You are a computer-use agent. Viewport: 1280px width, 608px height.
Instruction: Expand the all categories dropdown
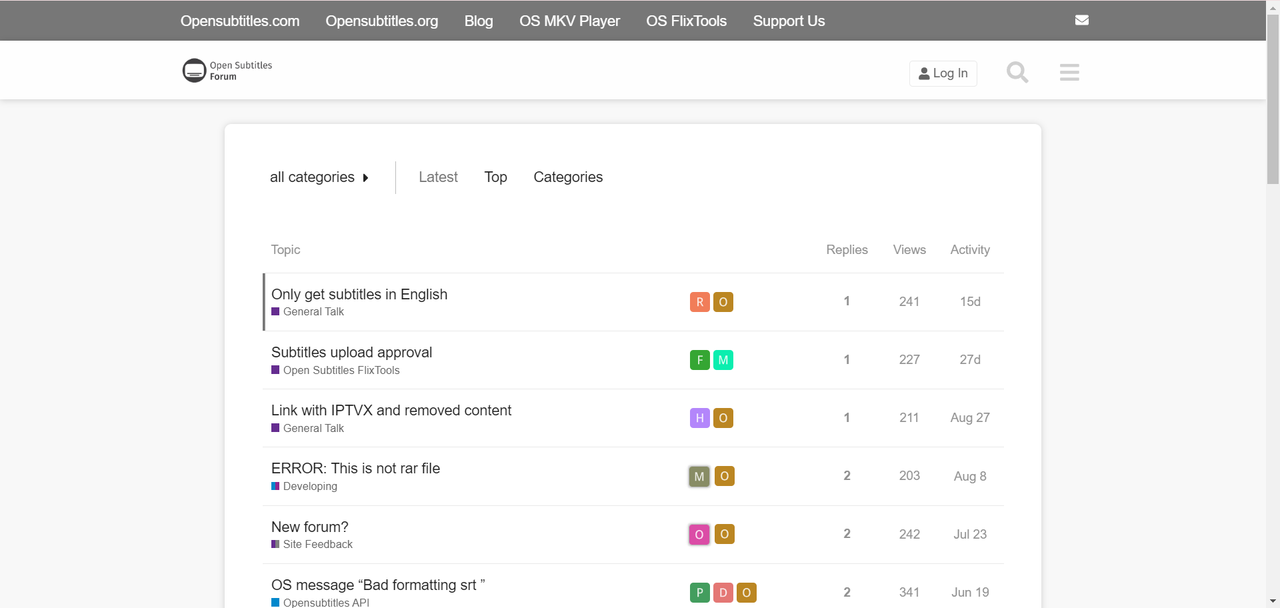[x=319, y=177]
